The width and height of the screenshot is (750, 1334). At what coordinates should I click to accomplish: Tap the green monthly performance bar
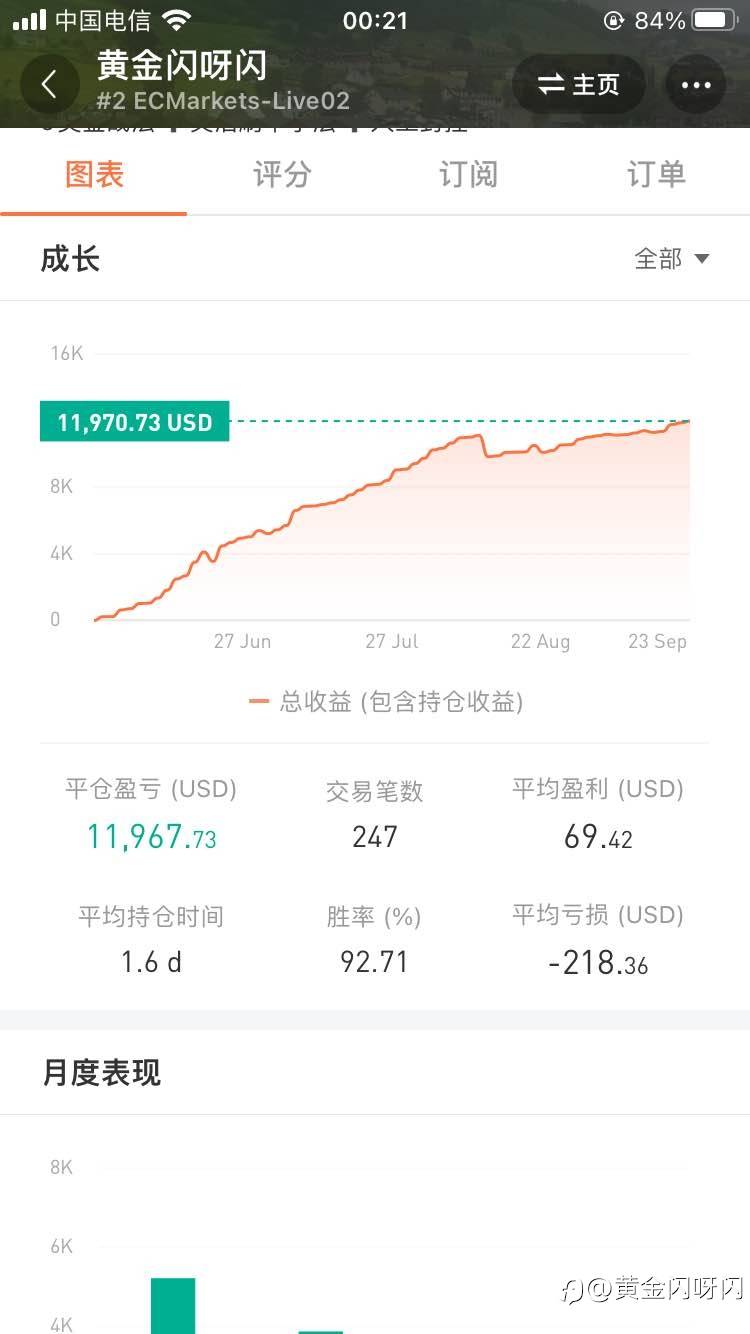pyautogui.click(x=173, y=1304)
